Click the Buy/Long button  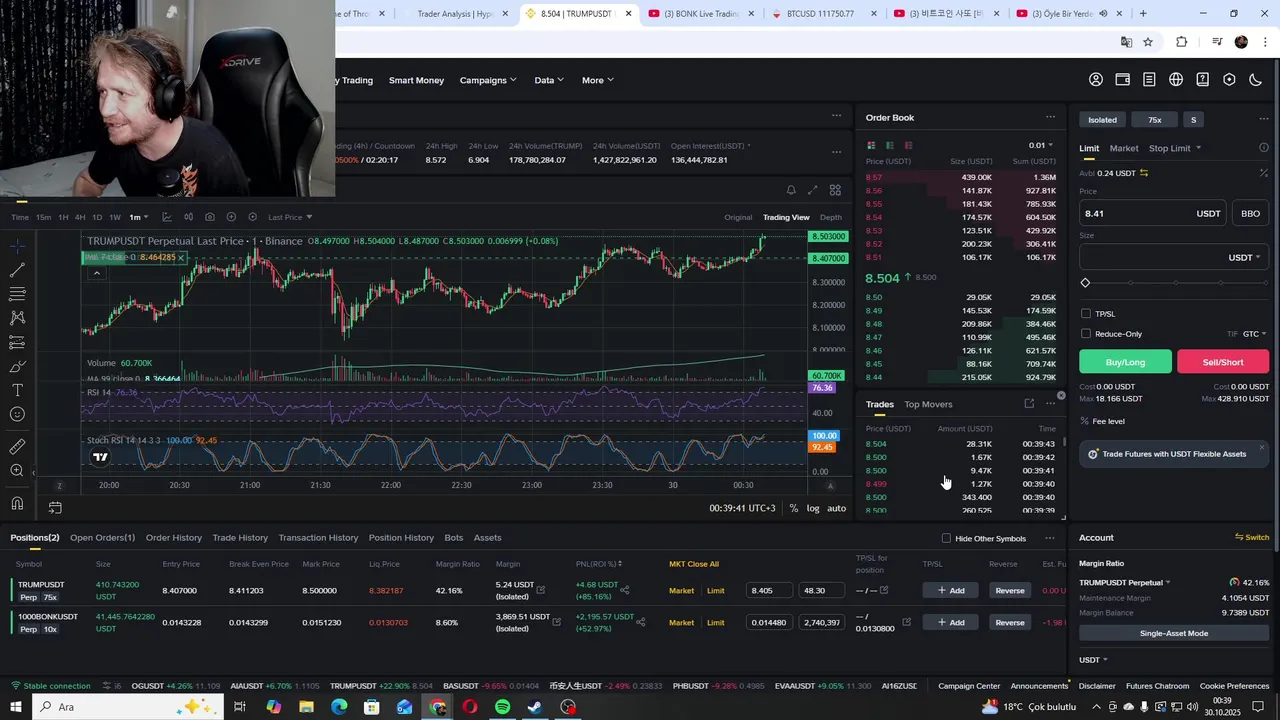[x=1125, y=362]
